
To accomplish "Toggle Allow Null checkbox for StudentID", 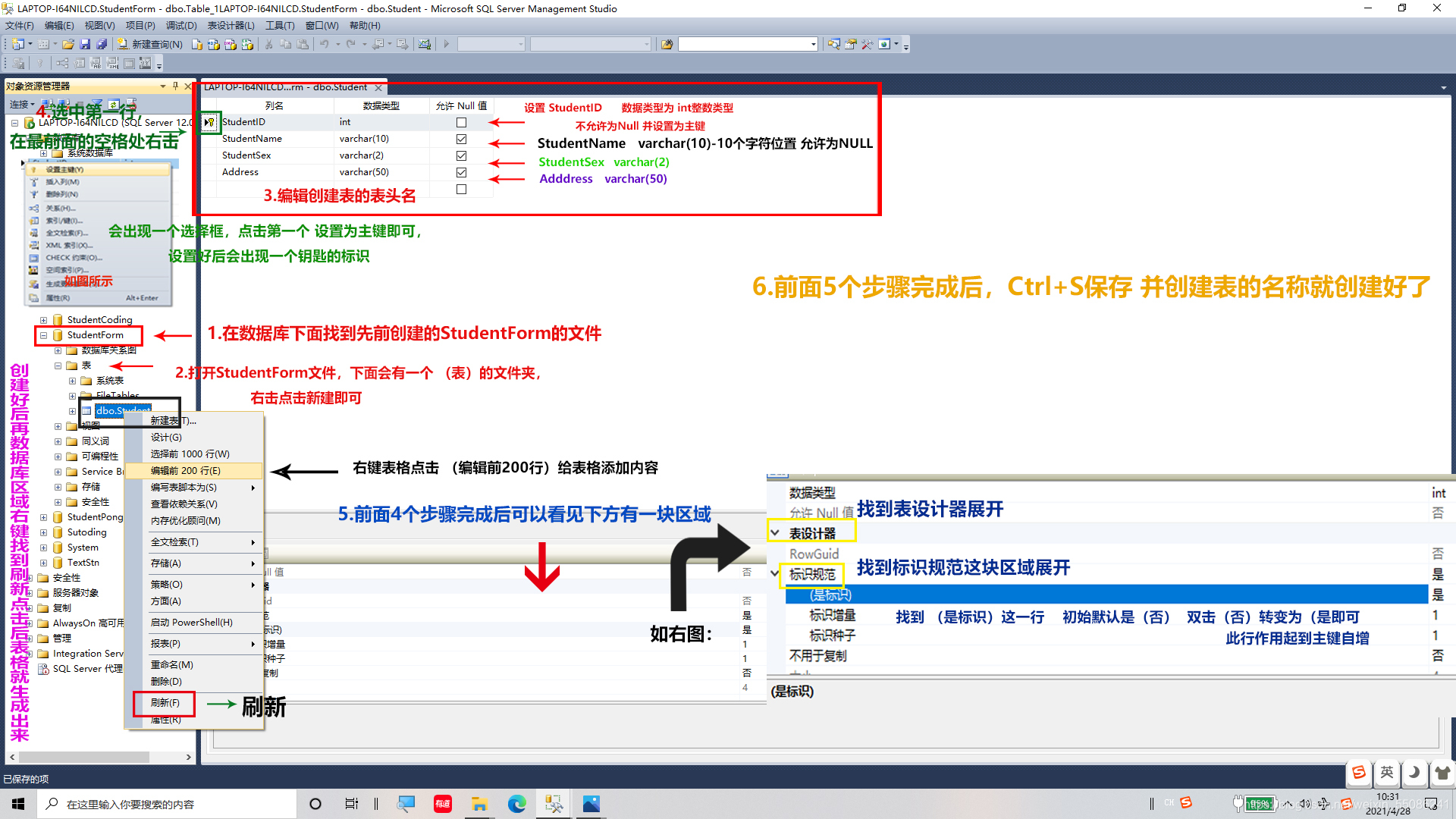I will [x=461, y=122].
